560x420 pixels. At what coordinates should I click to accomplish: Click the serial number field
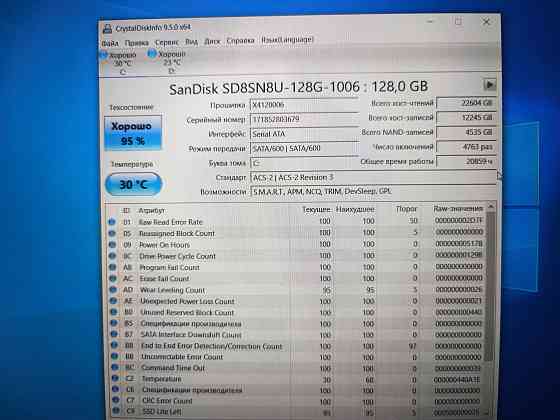305,119
